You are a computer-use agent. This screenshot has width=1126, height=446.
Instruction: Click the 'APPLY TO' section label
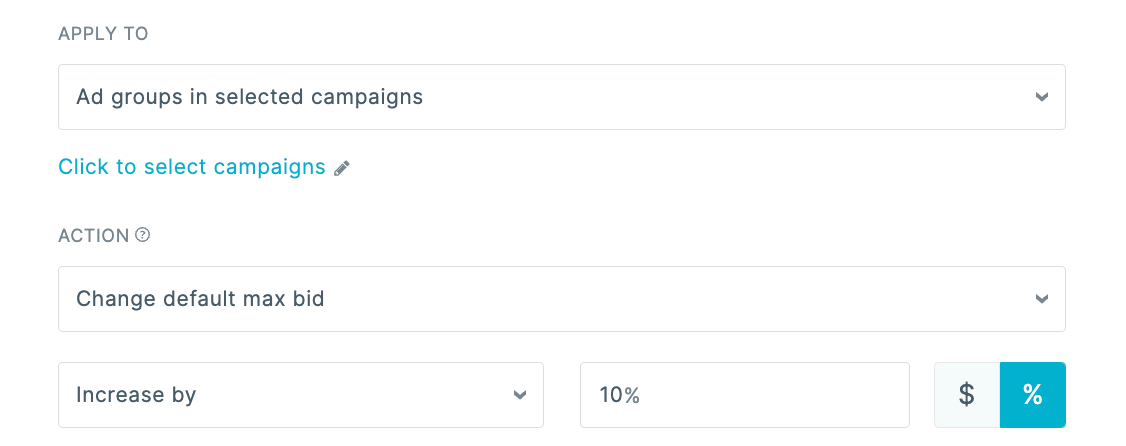[x=103, y=34]
